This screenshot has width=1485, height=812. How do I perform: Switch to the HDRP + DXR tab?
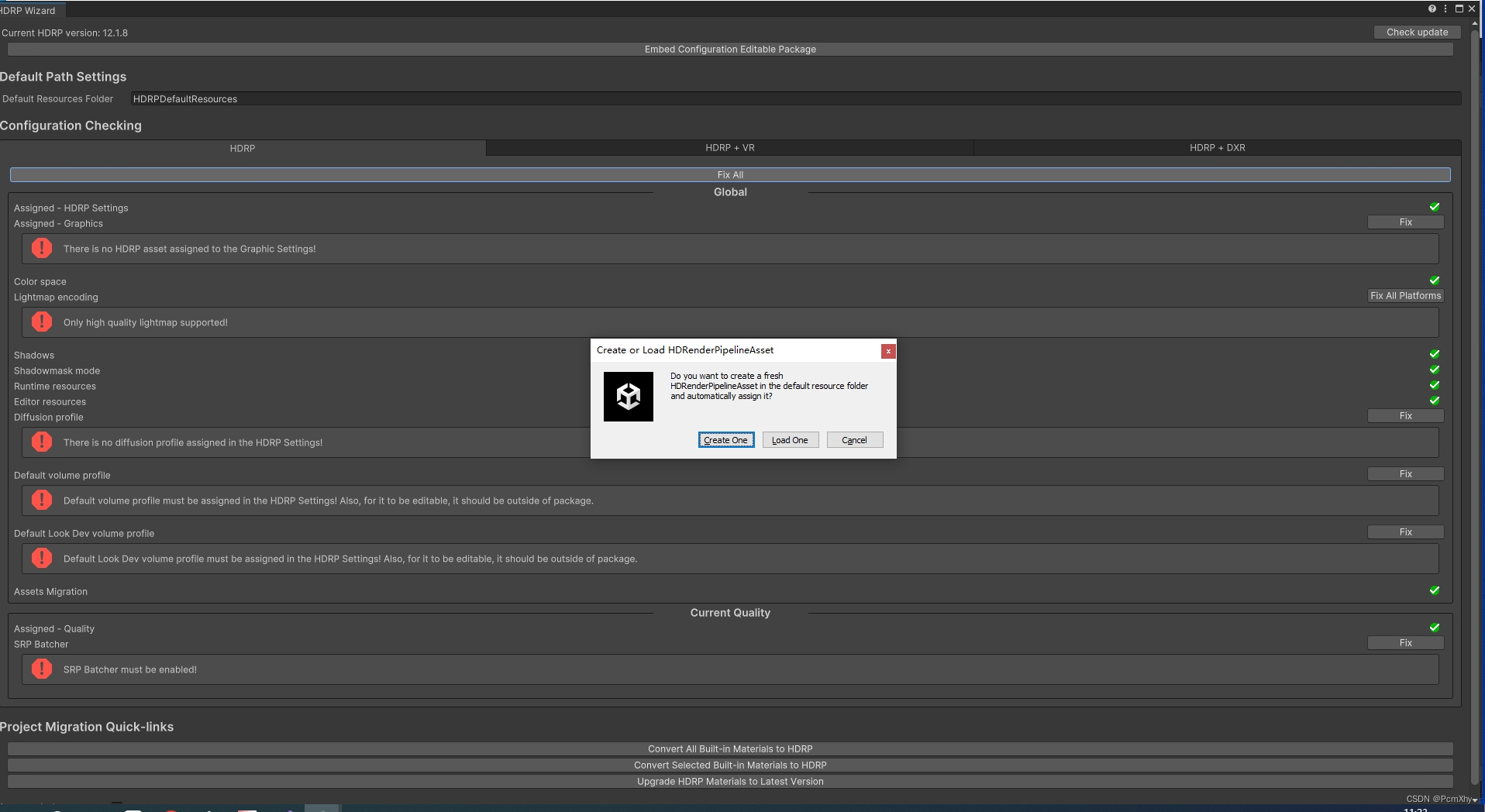(1218, 148)
